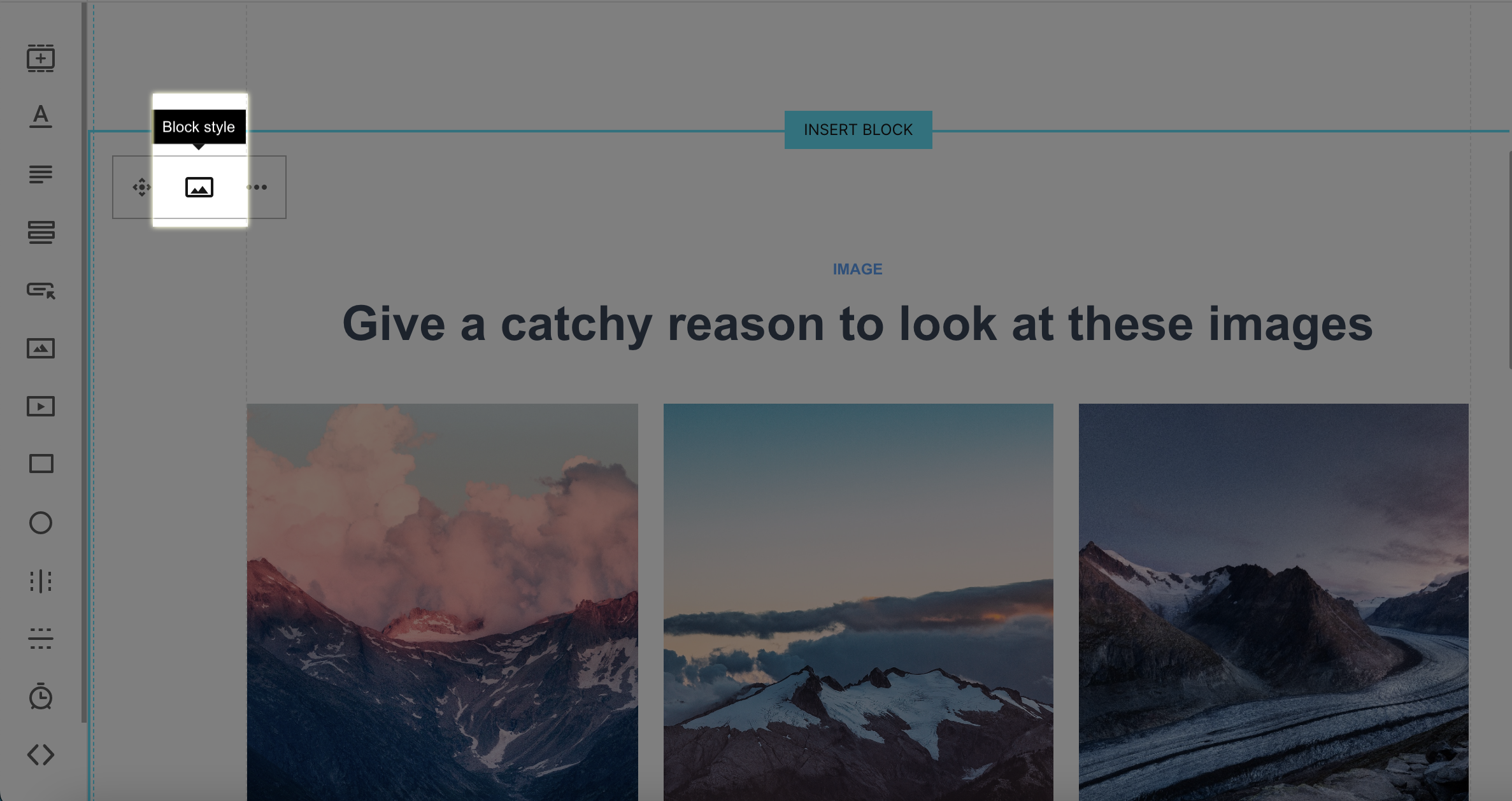Click the catchy reason headline text

click(857, 324)
